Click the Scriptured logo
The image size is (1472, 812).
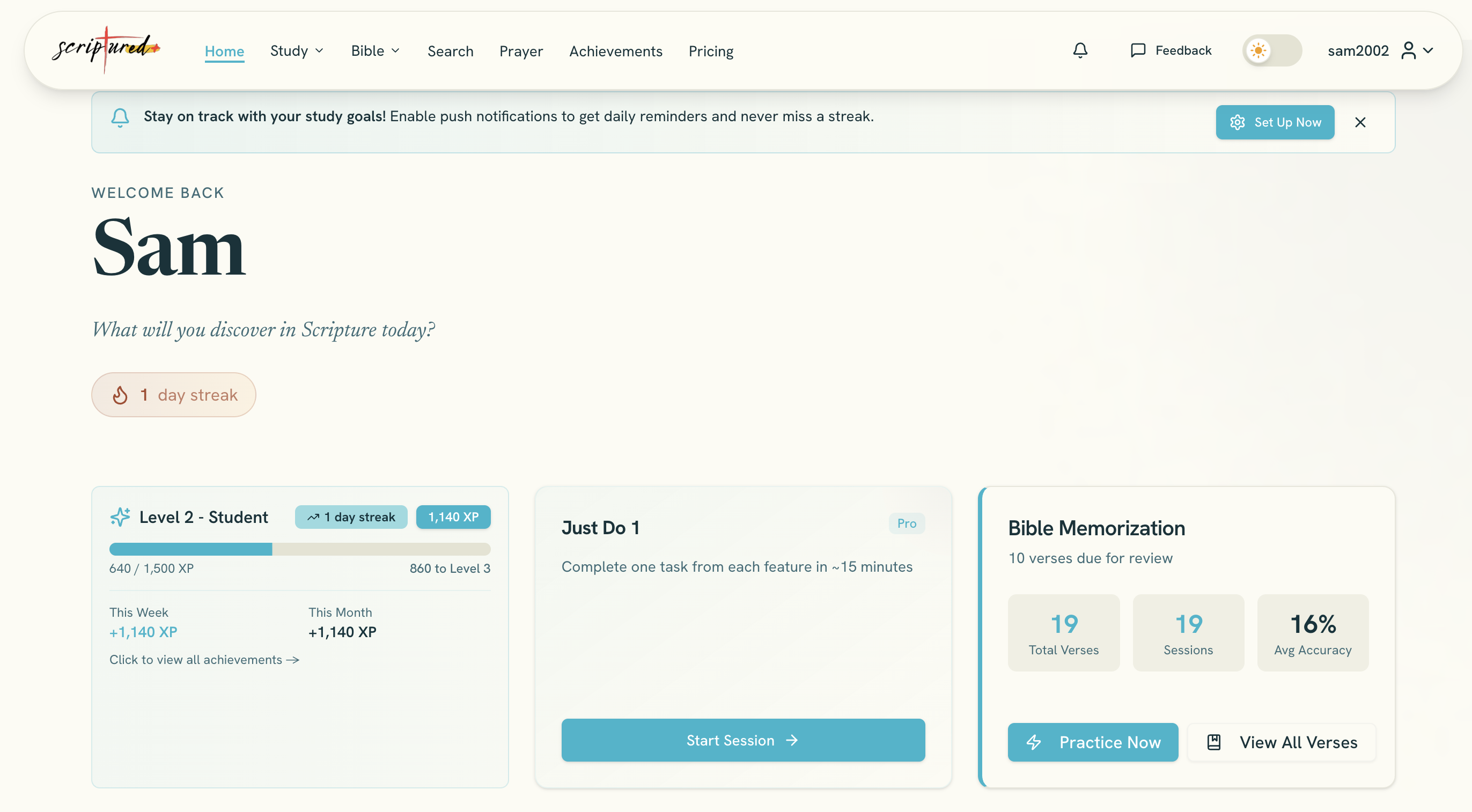[x=106, y=50]
